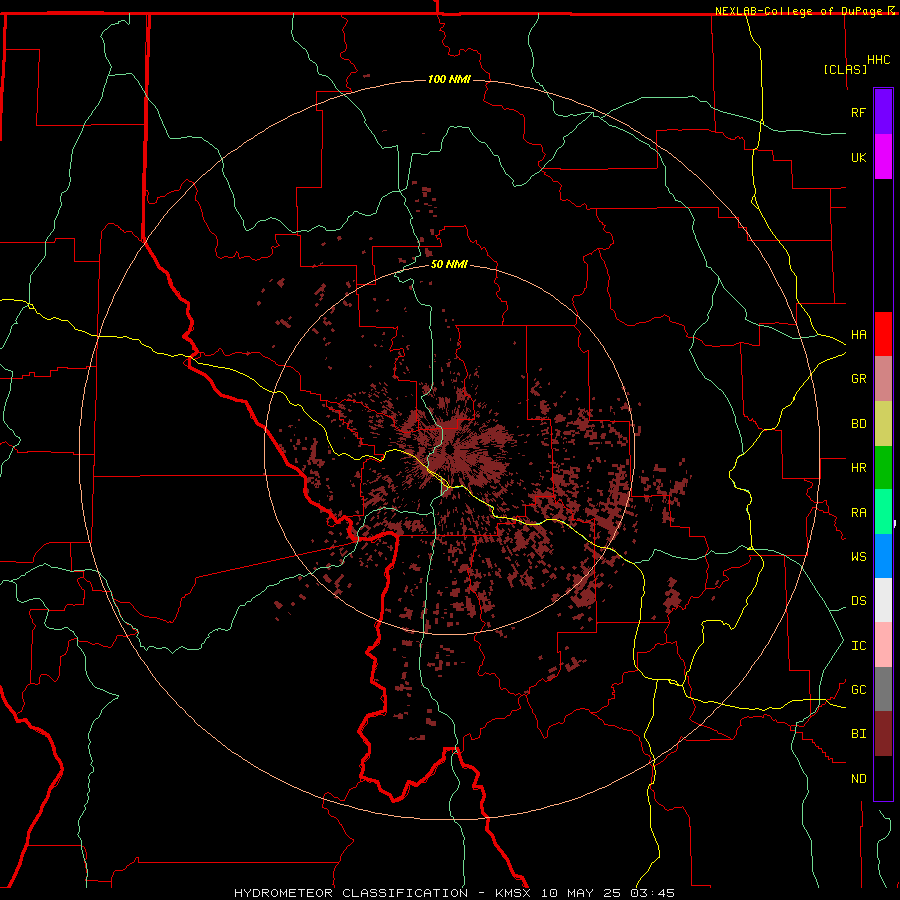900x900 pixels.
Task: Click the HA legend label
Action: click(x=858, y=334)
